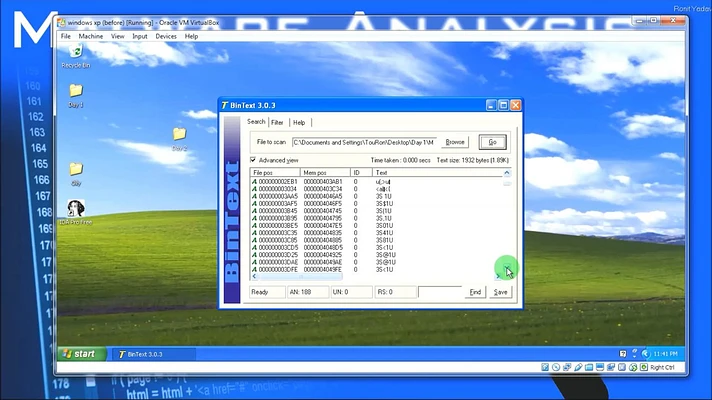Image resolution: width=712 pixels, height=400 pixels.
Task: Toggle the Advanced view checkbox
Action: pos(253,160)
